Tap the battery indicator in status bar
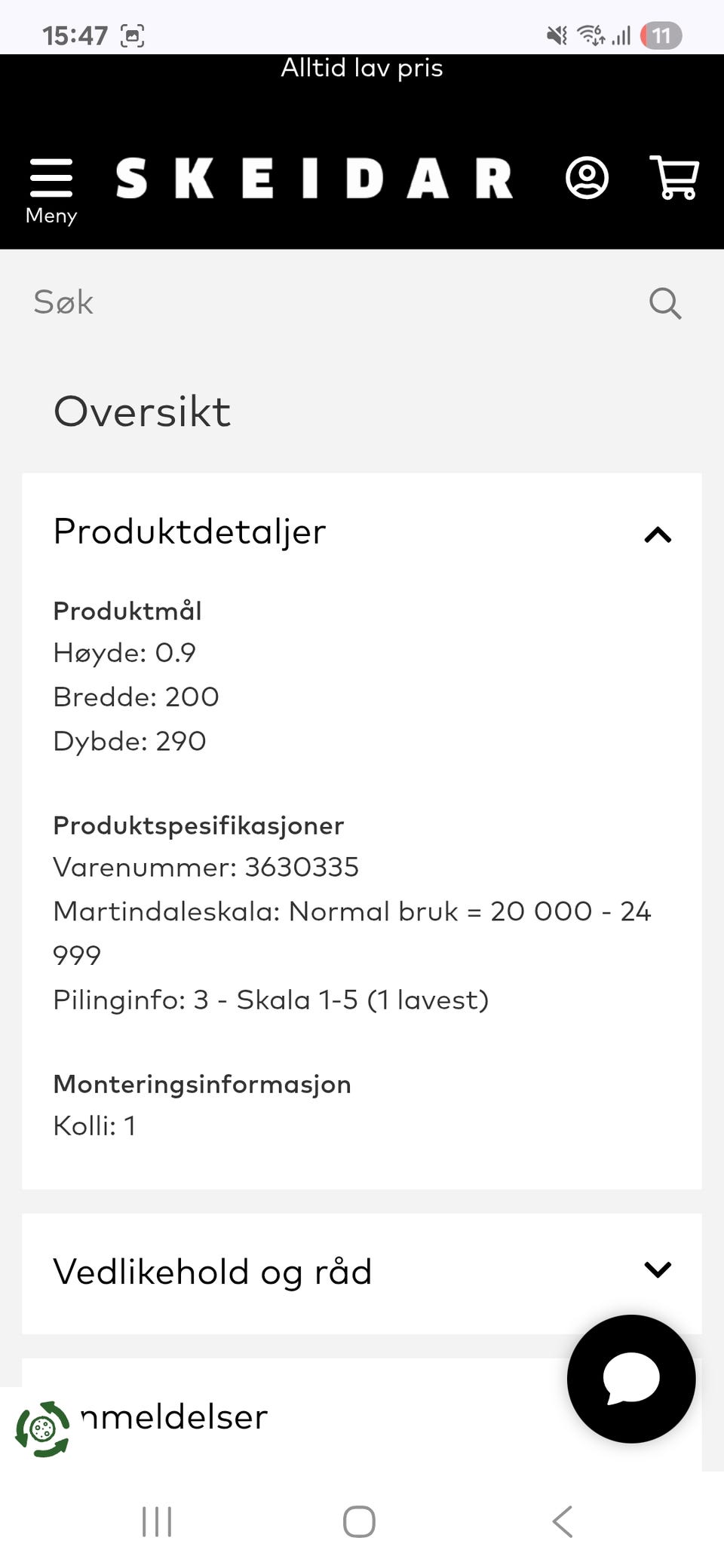 point(661,35)
